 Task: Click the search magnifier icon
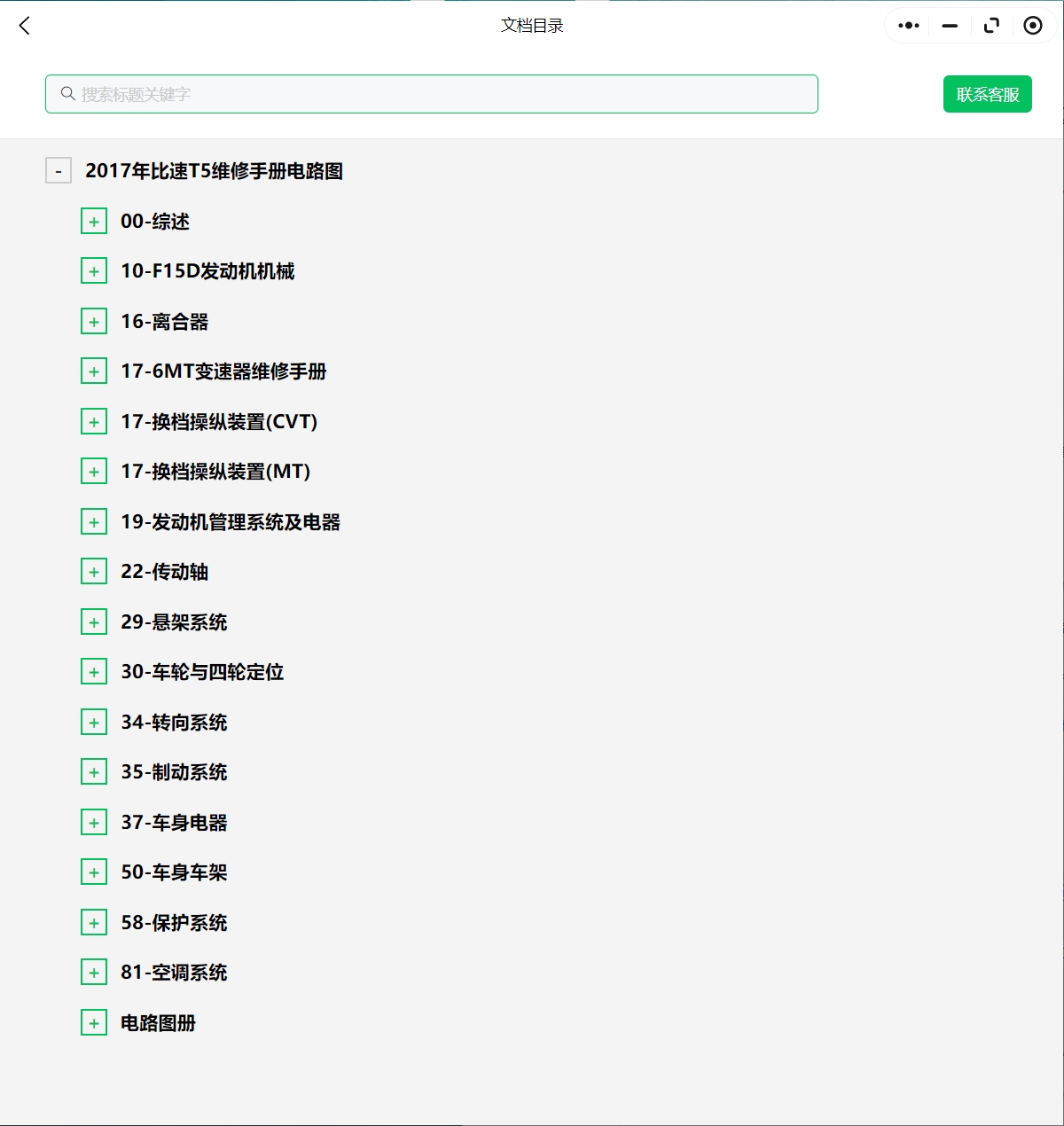(x=67, y=94)
